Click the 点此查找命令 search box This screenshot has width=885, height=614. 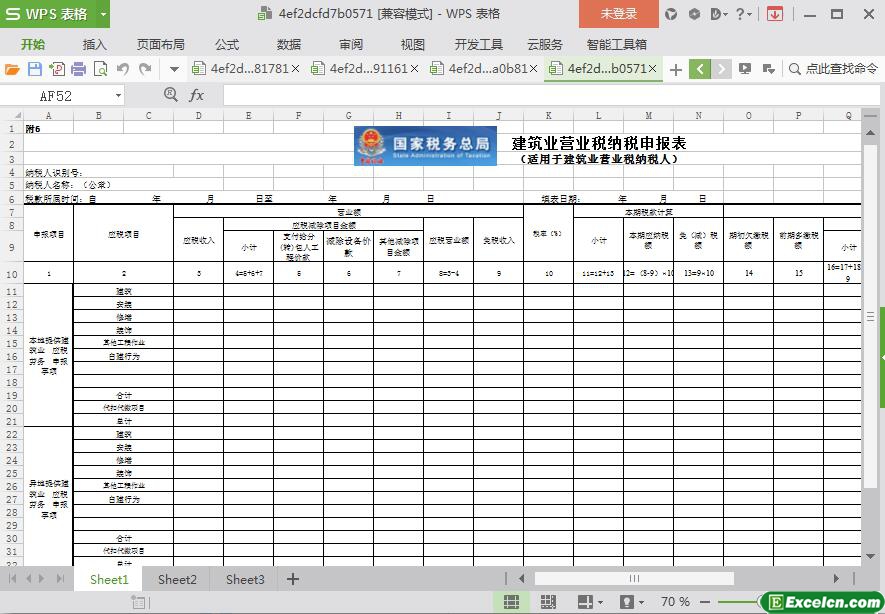pos(833,69)
